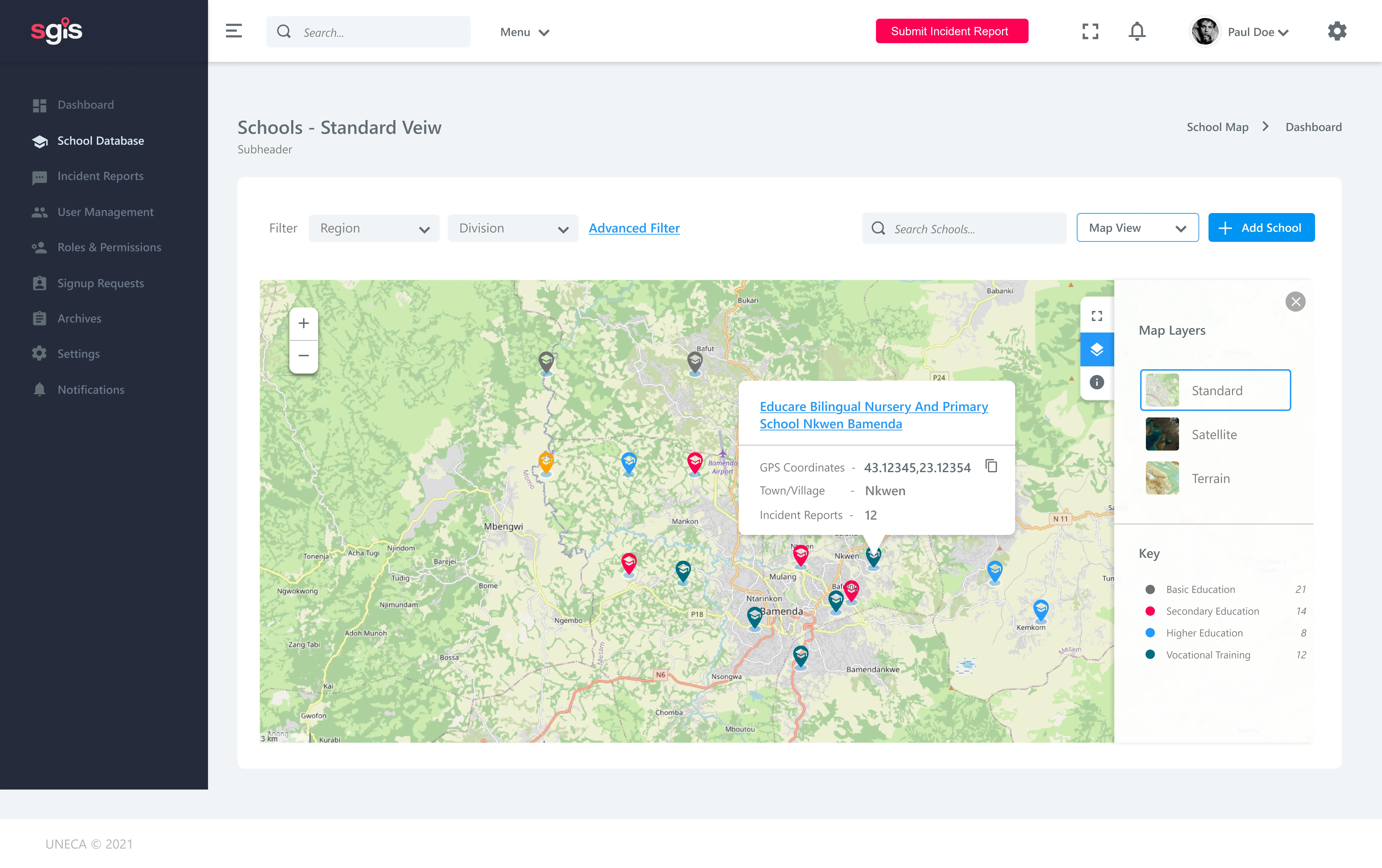Click the Nkwen town value in popup

(885, 491)
